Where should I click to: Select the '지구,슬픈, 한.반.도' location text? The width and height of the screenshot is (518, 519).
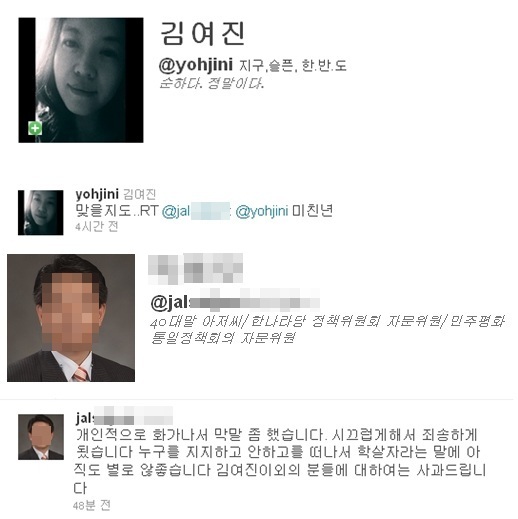point(293,65)
